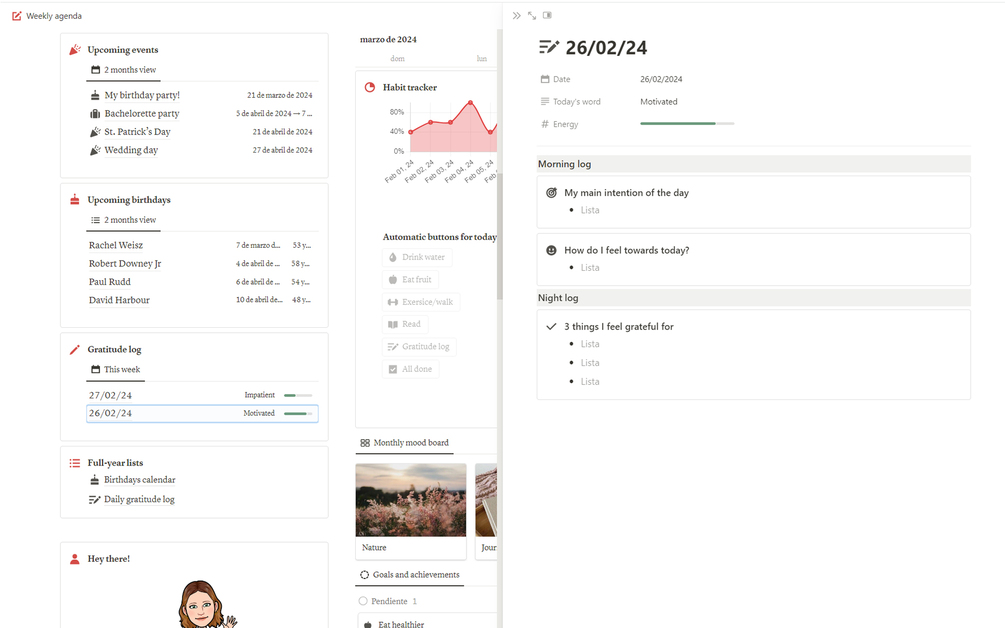
Task: Click the Today's word property icon
Action: click(x=545, y=101)
